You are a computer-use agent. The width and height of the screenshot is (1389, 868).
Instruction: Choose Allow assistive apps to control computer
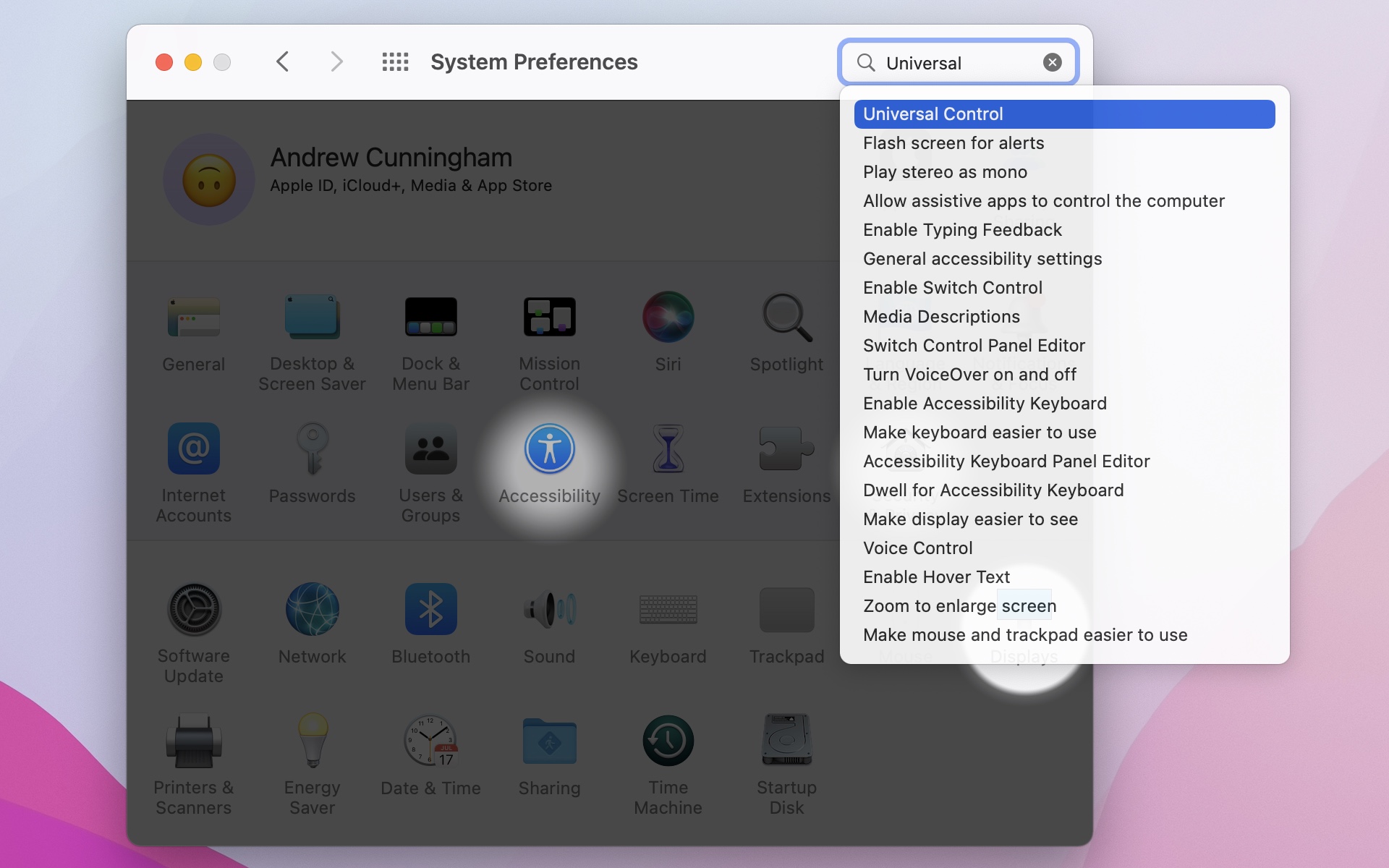pyautogui.click(x=1064, y=201)
